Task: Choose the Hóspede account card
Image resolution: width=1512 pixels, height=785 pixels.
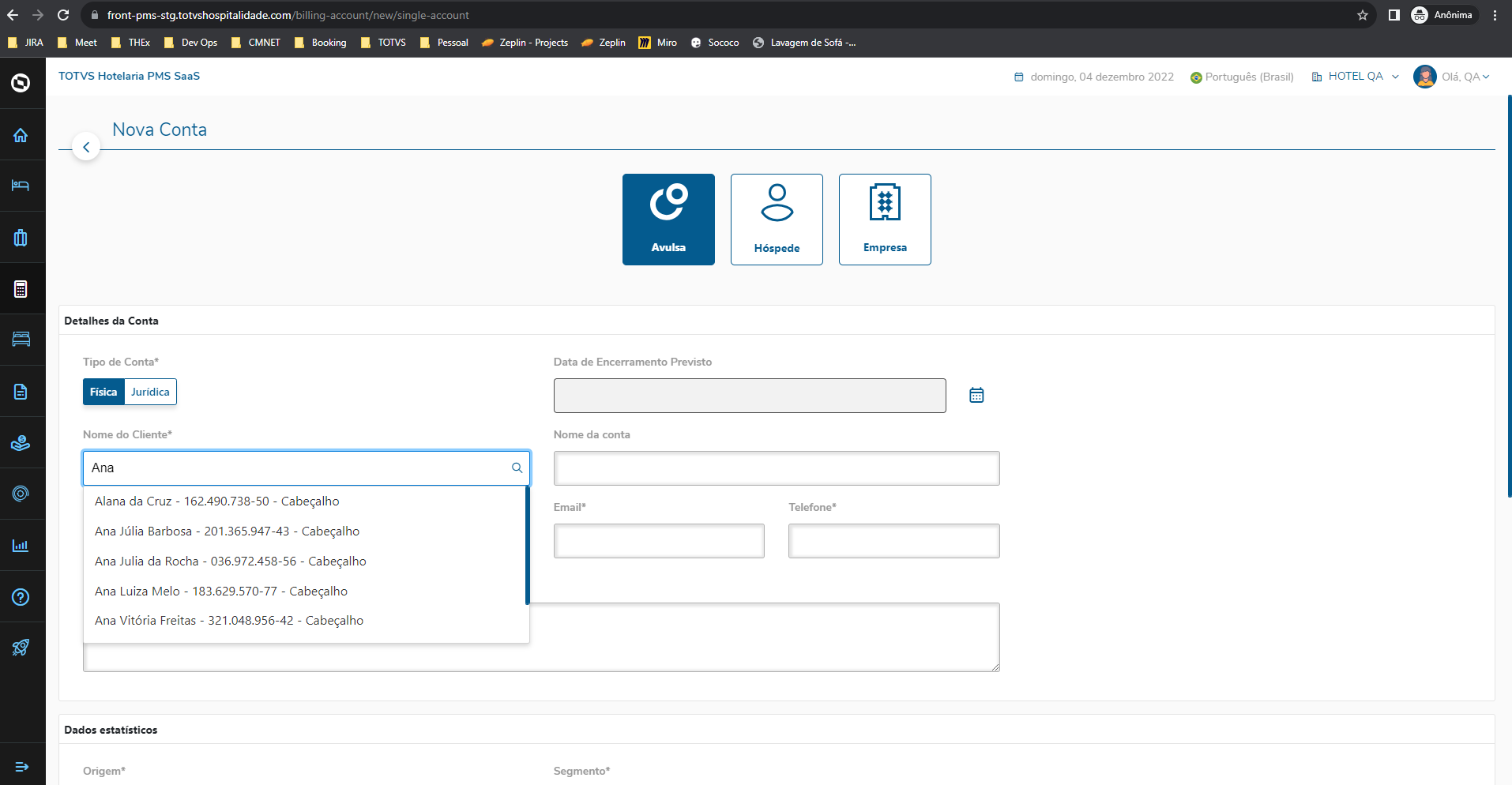Action: pyautogui.click(x=777, y=220)
